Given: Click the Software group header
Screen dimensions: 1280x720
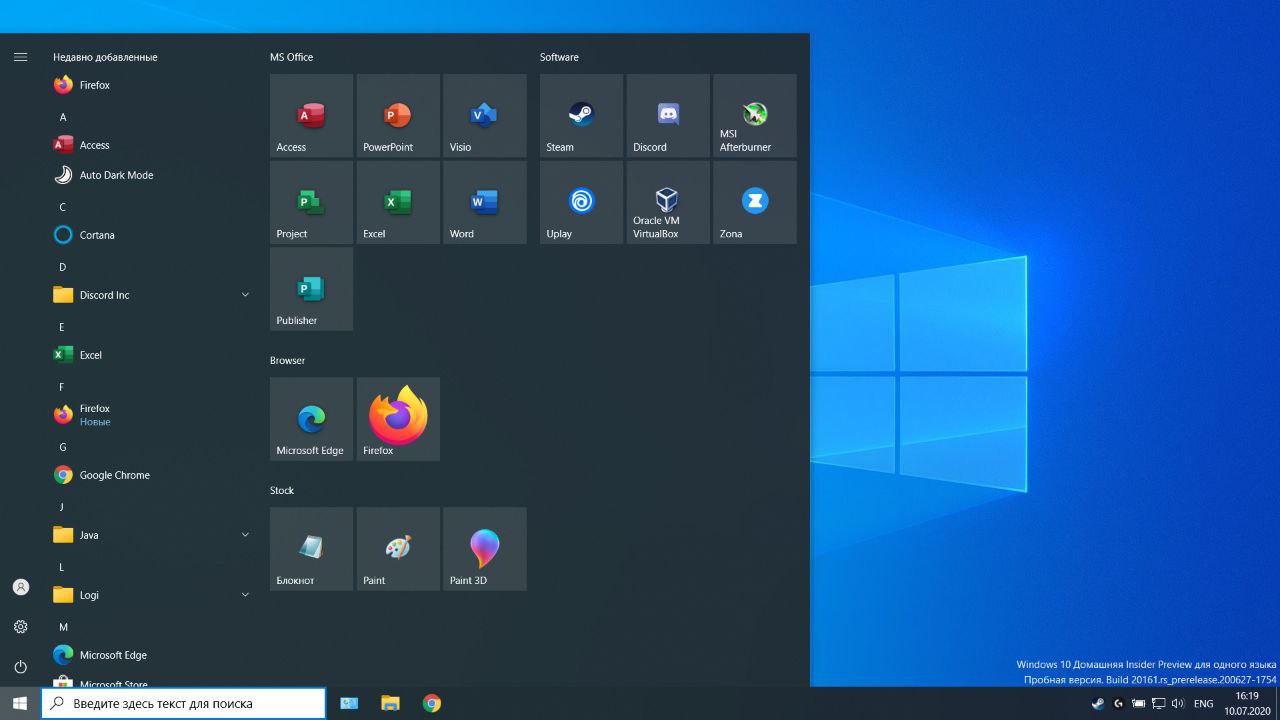Looking at the screenshot, I should tap(559, 57).
